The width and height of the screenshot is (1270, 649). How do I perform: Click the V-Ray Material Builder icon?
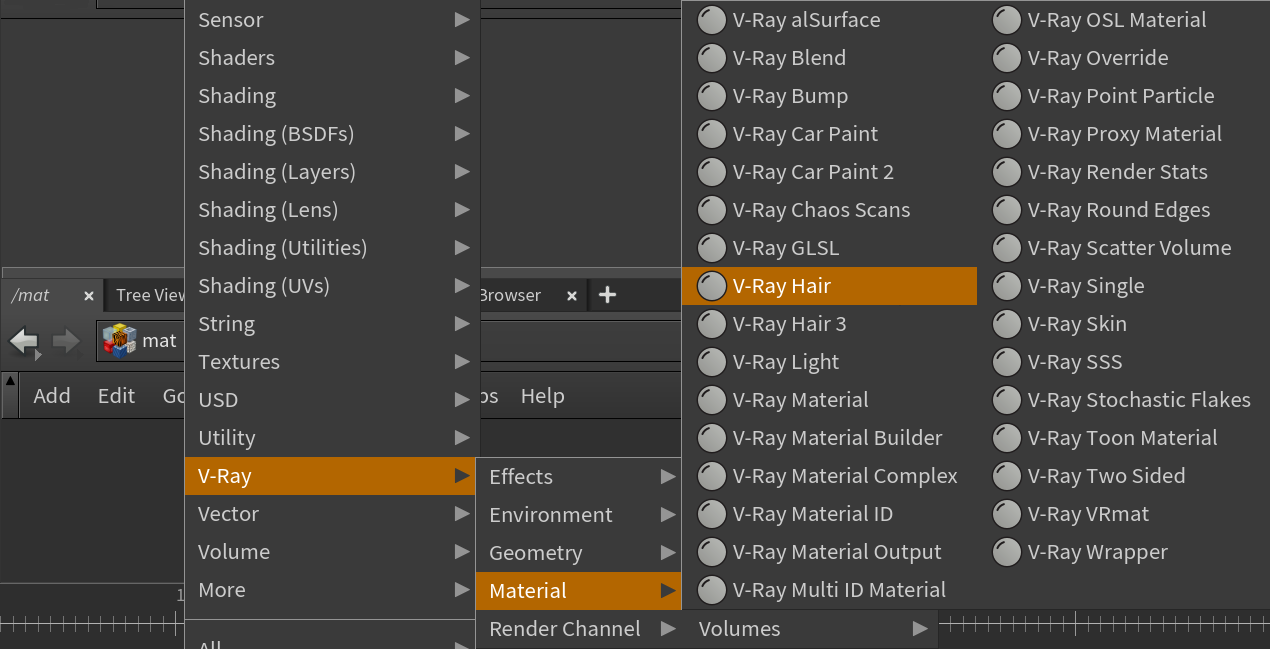point(711,438)
